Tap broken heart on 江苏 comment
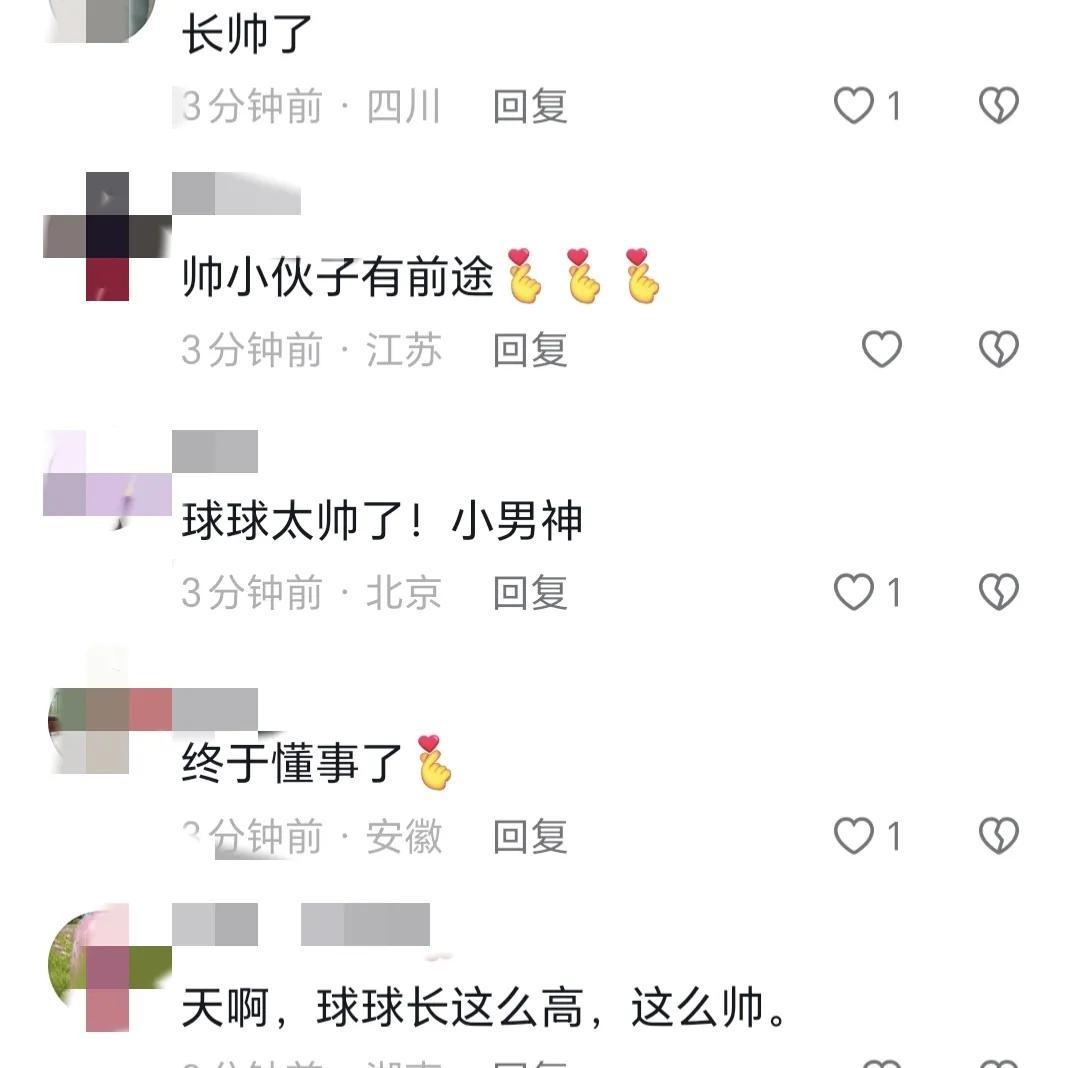The width and height of the screenshot is (1080, 1068). tap(999, 349)
